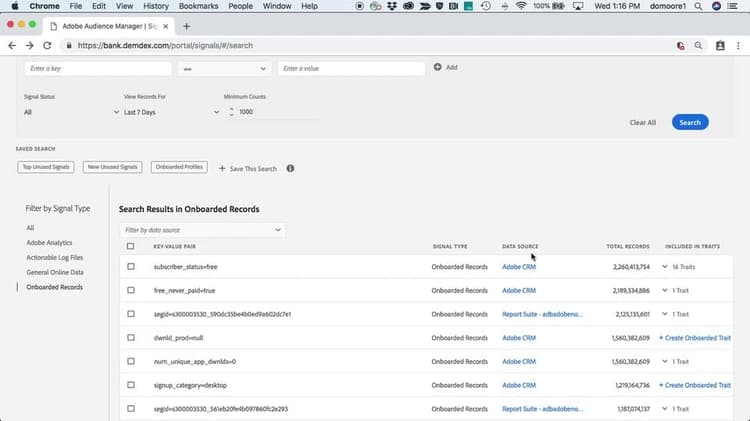750x421 pixels.
Task: Click the battery status icon
Action: 558,6
